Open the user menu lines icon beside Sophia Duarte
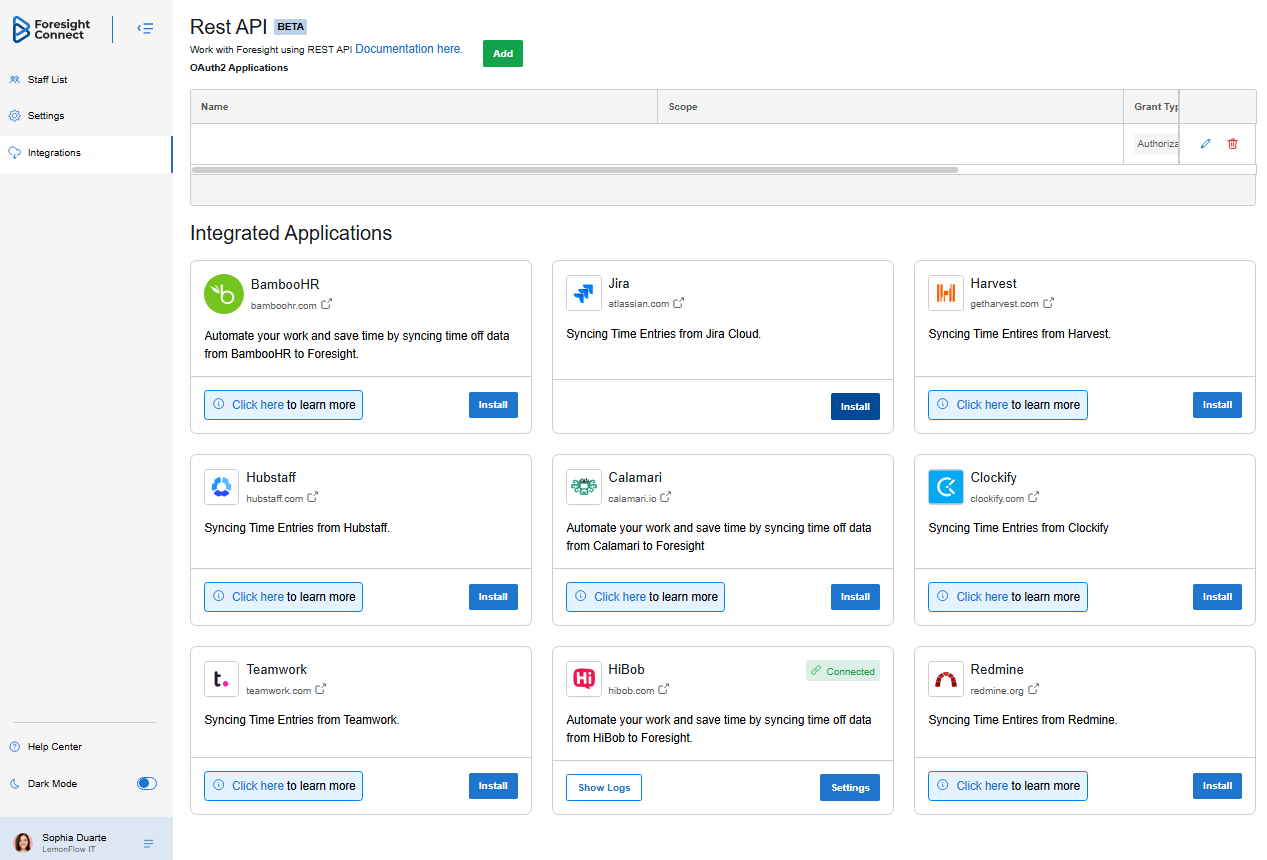The image size is (1267, 860). [x=149, y=843]
